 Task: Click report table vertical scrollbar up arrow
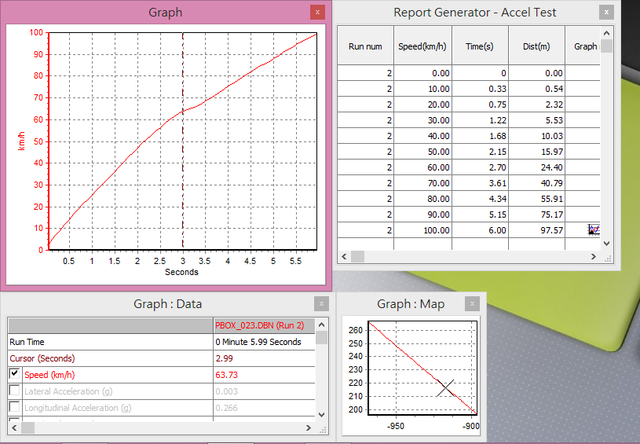click(x=607, y=33)
